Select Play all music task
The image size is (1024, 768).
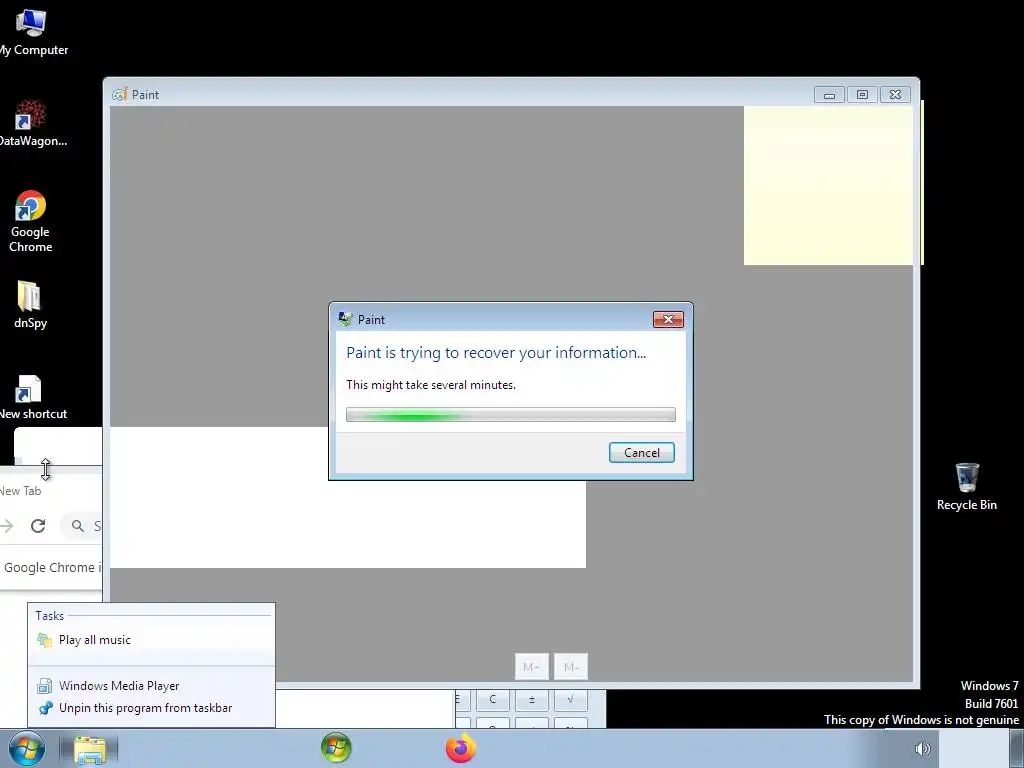pyautogui.click(x=150, y=640)
